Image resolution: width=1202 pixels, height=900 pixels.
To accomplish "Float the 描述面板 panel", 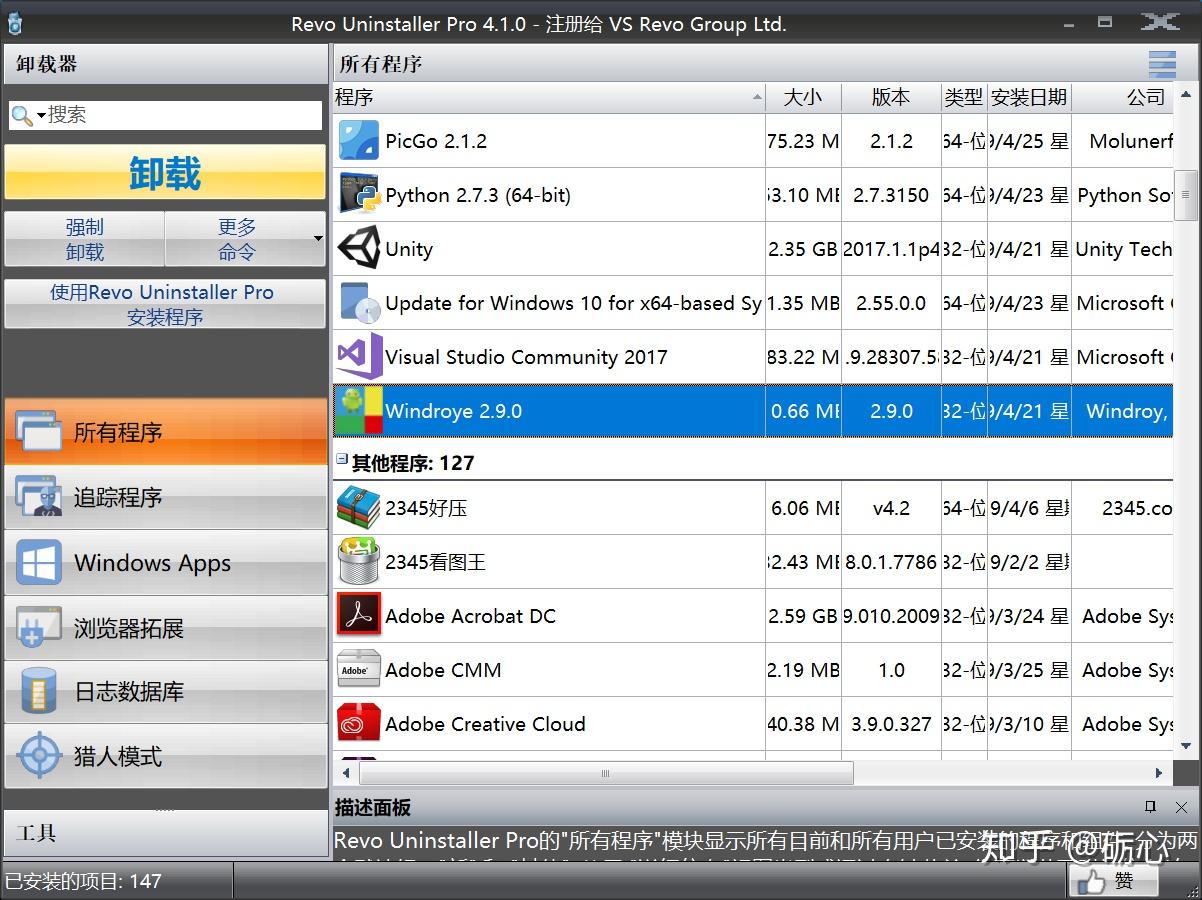I will click(x=1150, y=806).
